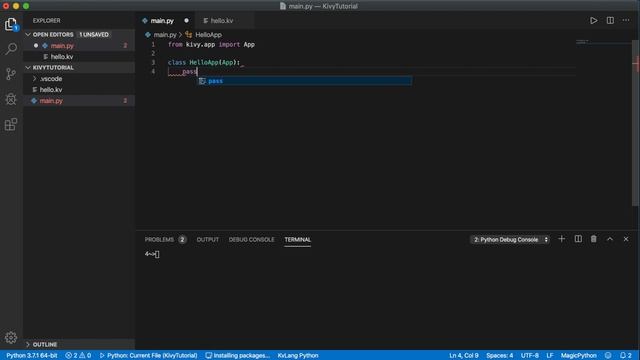Click KvLang Python status bar item
This screenshot has height=360, width=640.
(x=298, y=356)
